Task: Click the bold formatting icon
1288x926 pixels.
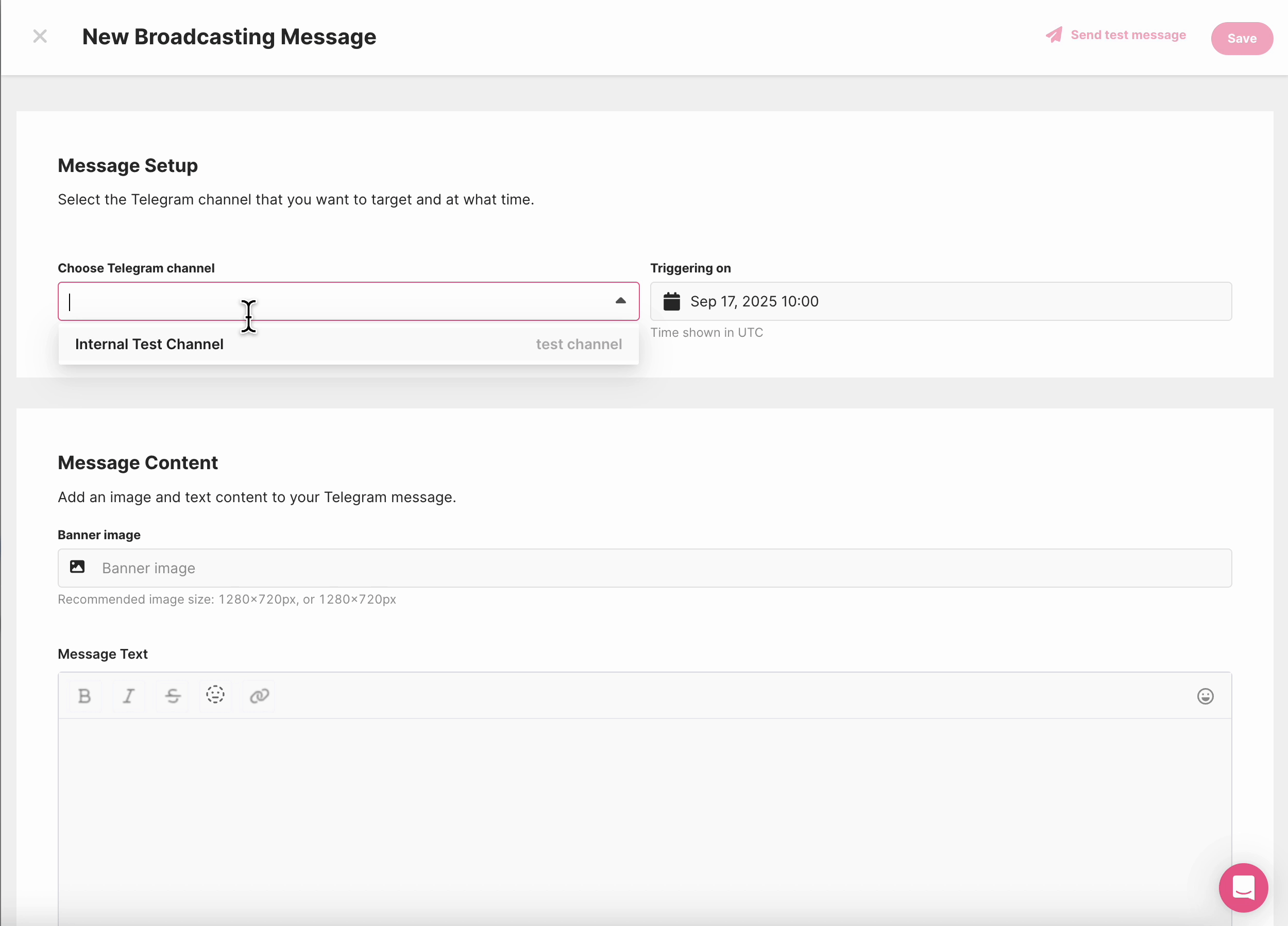Action: 84,695
